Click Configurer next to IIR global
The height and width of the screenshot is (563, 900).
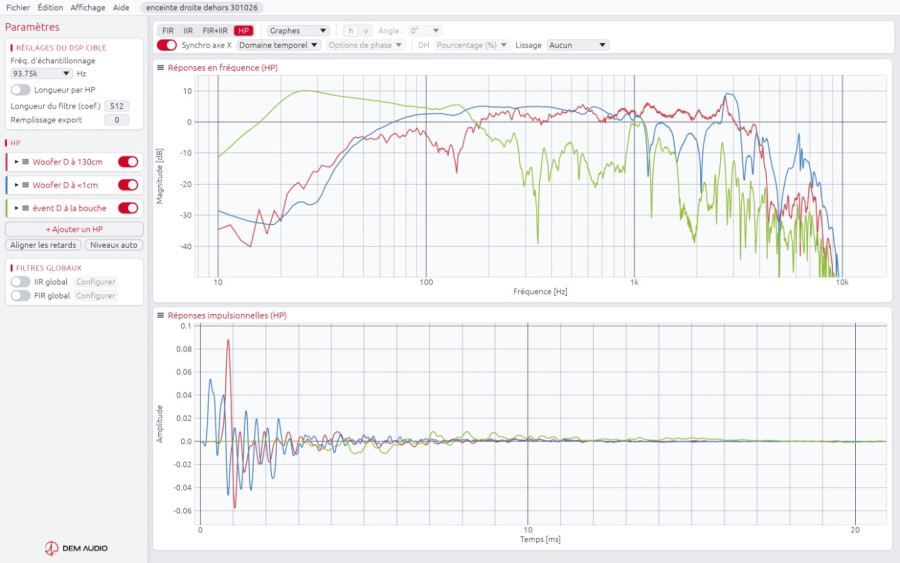[96, 282]
